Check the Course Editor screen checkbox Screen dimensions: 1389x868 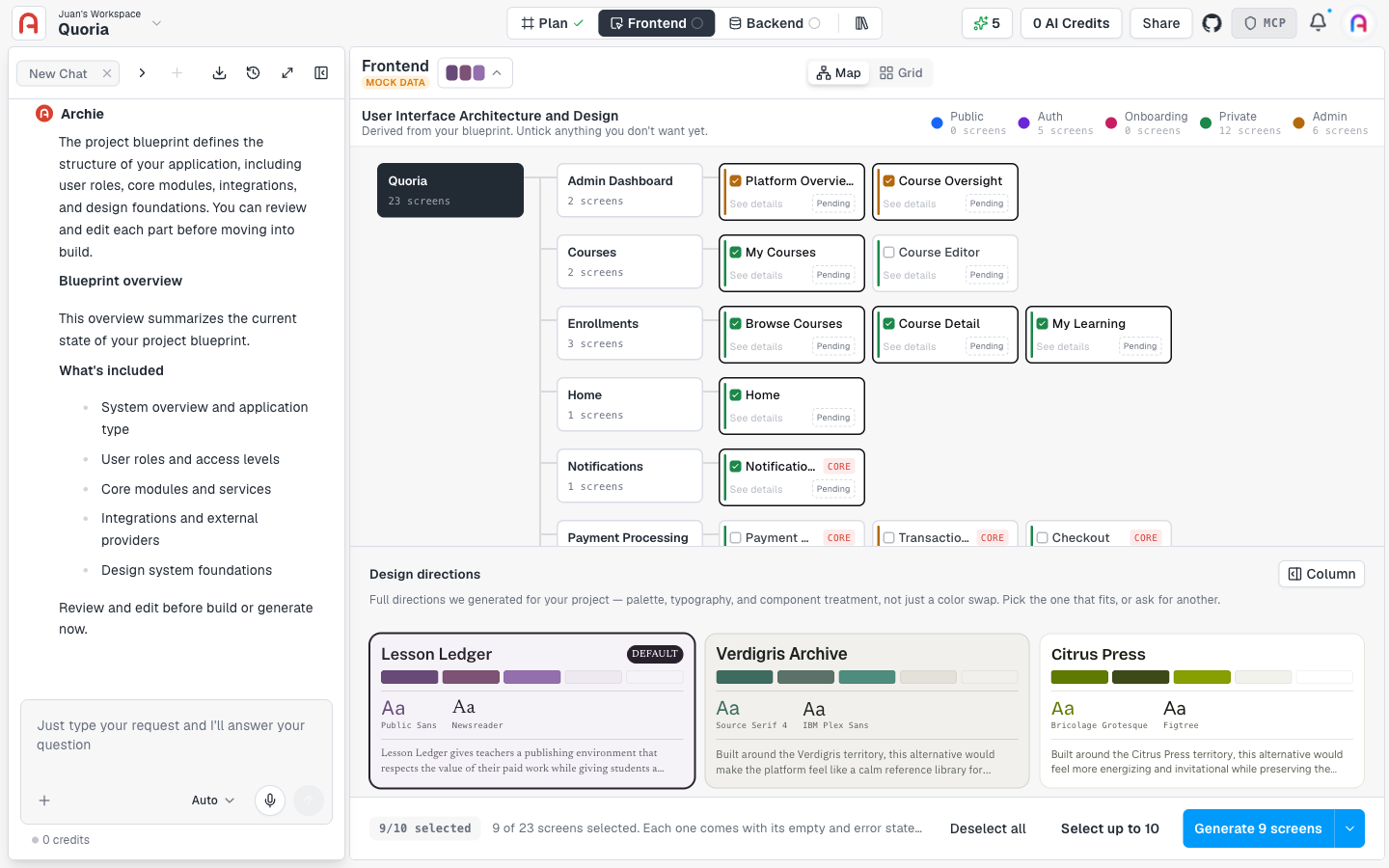[x=889, y=252]
